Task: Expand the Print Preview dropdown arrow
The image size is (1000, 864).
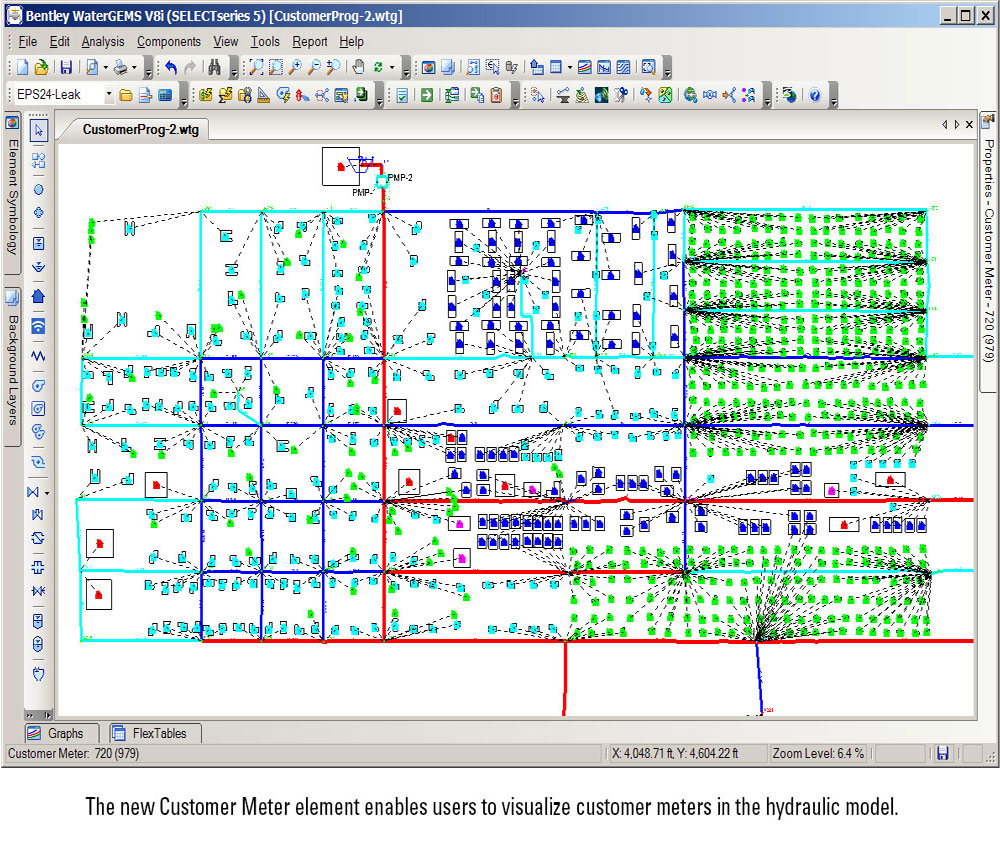Action: (x=105, y=67)
